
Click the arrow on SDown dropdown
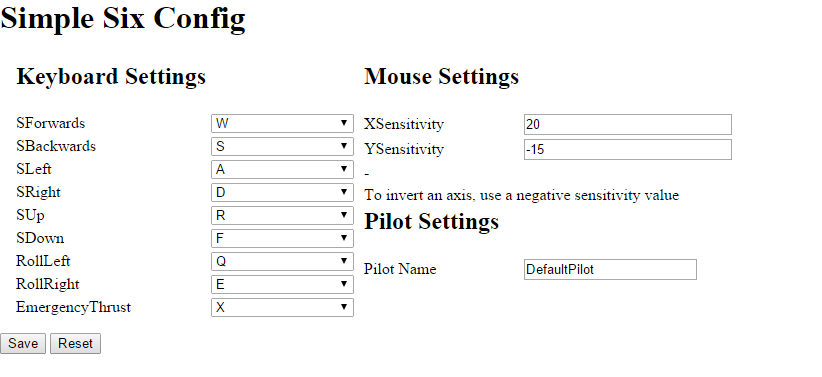(344, 238)
